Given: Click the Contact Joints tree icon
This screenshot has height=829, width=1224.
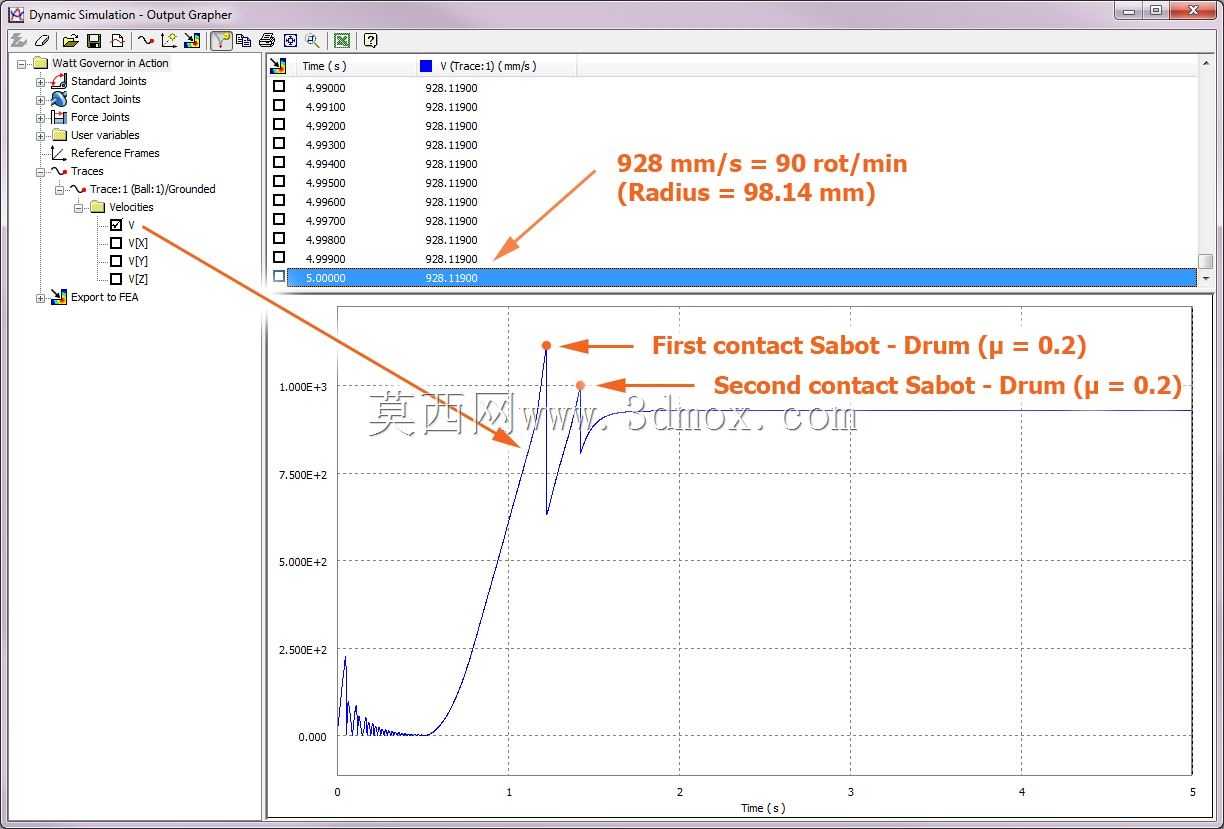Looking at the screenshot, I should [59, 99].
